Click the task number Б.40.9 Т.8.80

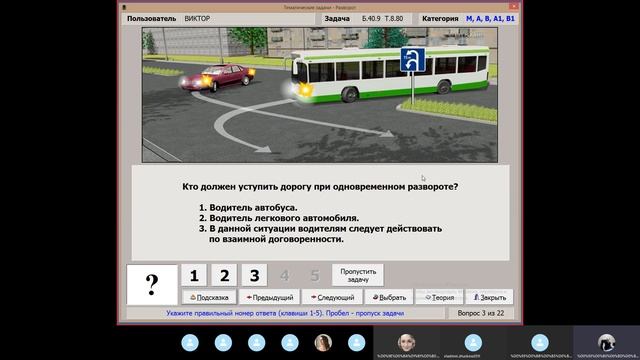coord(382,19)
